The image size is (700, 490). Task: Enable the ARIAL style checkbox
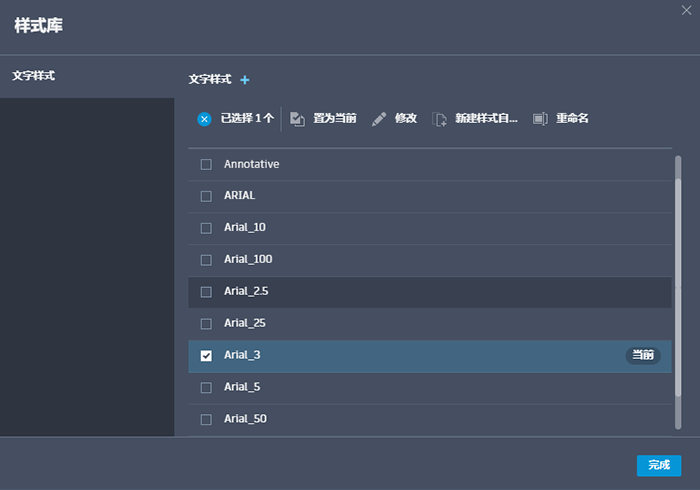pyautogui.click(x=206, y=196)
